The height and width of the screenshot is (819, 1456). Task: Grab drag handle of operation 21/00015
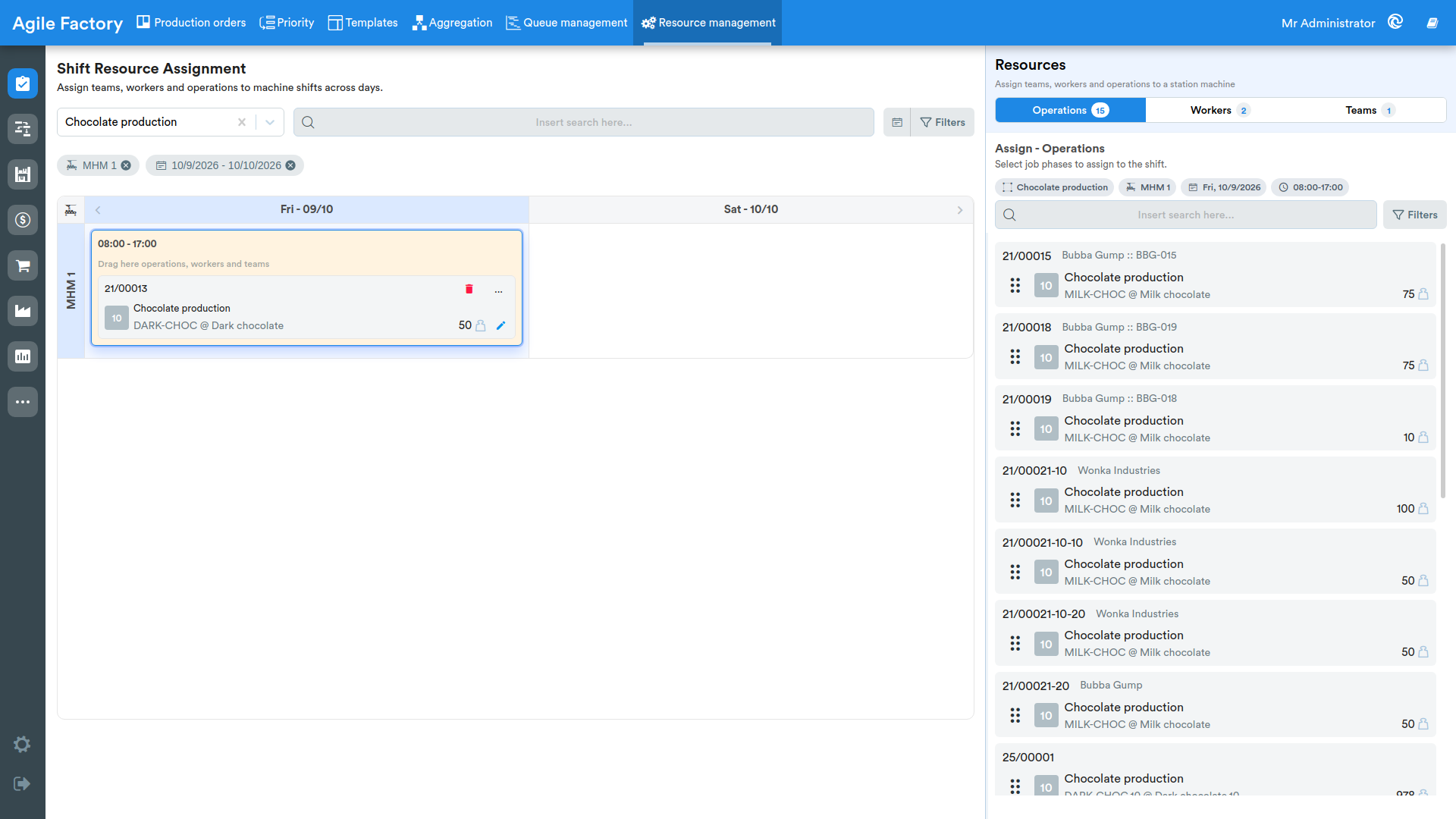(x=1015, y=286)
